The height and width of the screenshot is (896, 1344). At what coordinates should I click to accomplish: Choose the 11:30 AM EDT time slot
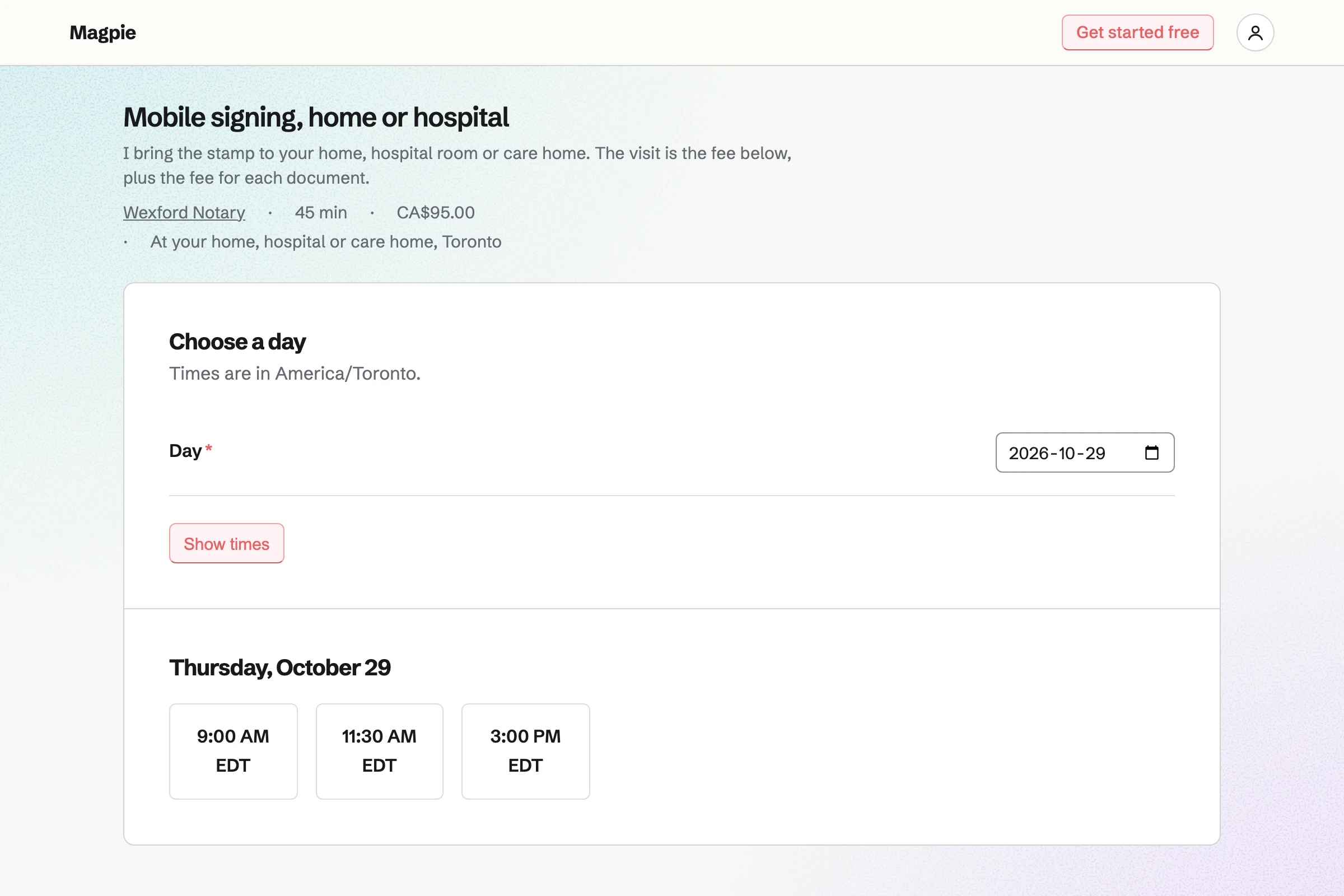click(x=380, y=751)
